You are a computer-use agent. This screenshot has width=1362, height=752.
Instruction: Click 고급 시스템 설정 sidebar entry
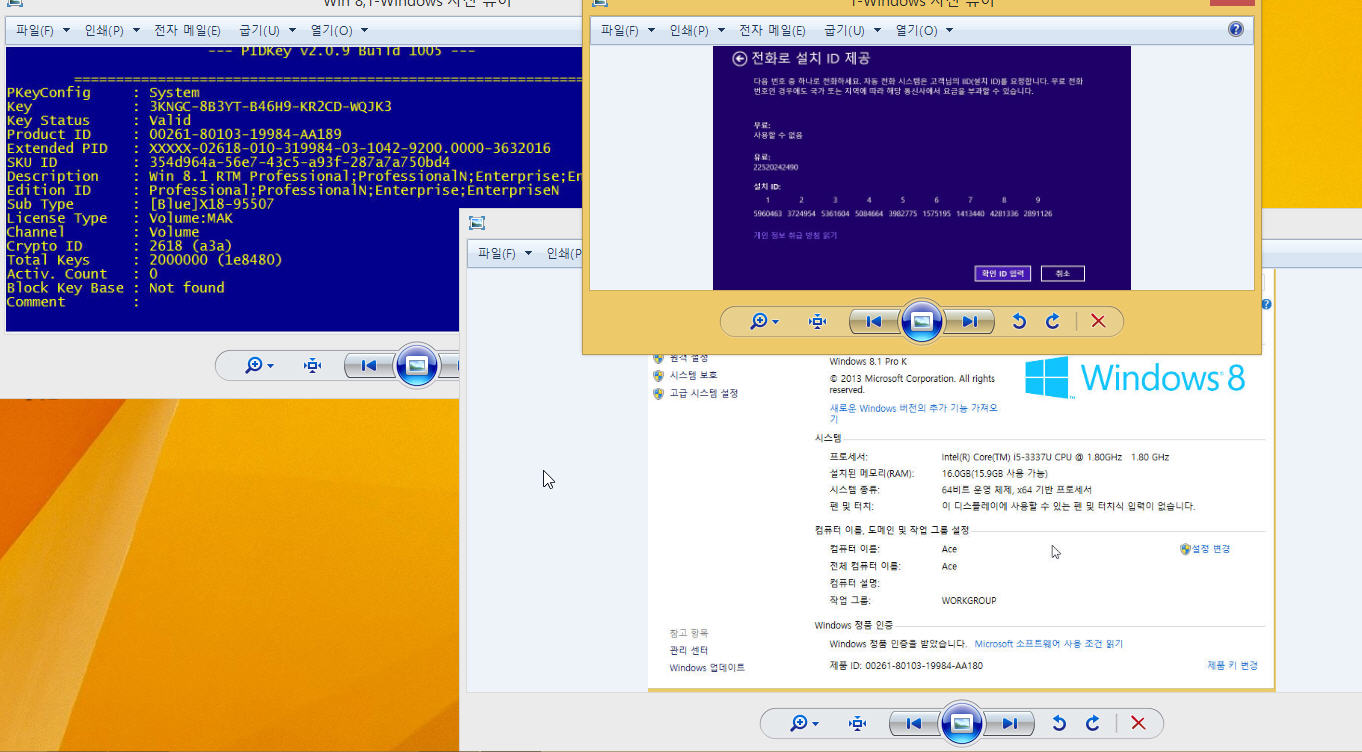[704, 393]
